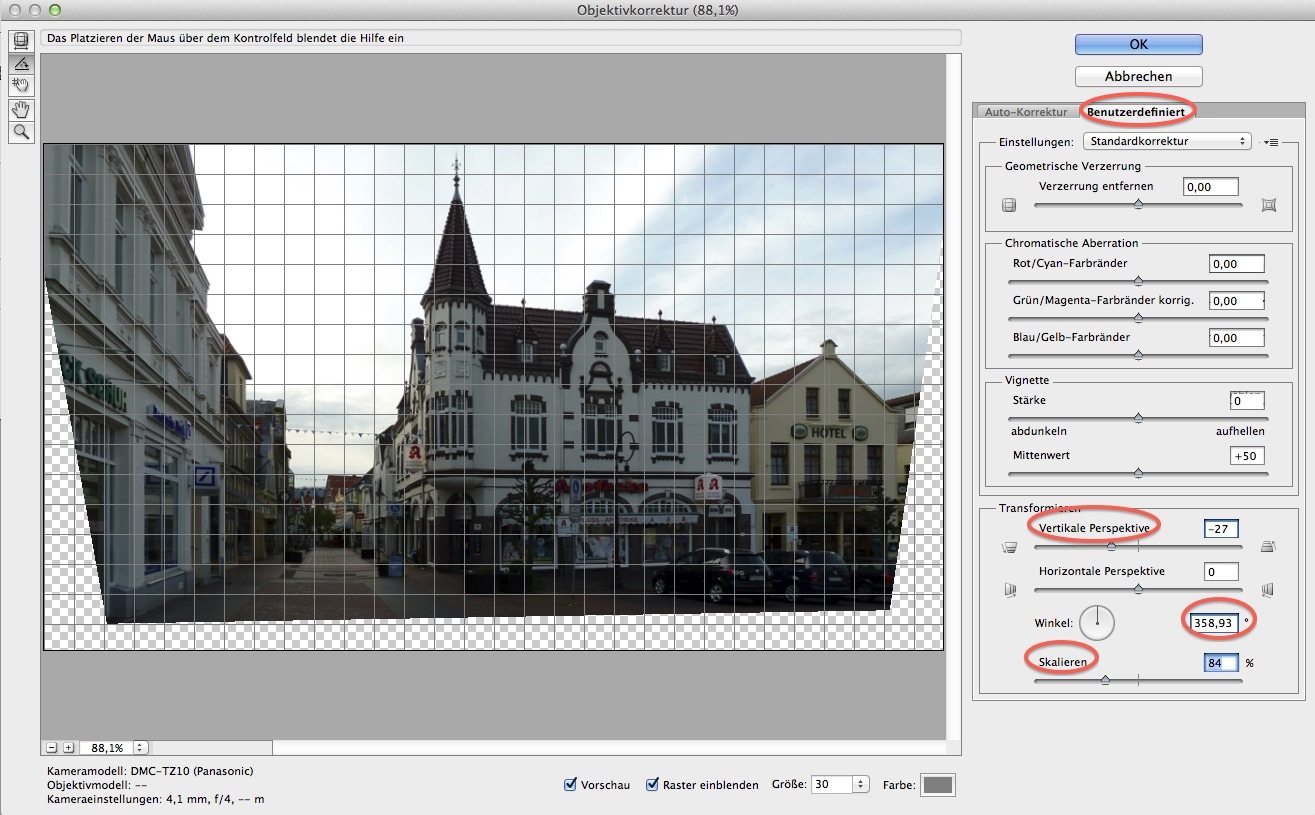Toggle the Vorschau preview checkbox

pos(571,785)
